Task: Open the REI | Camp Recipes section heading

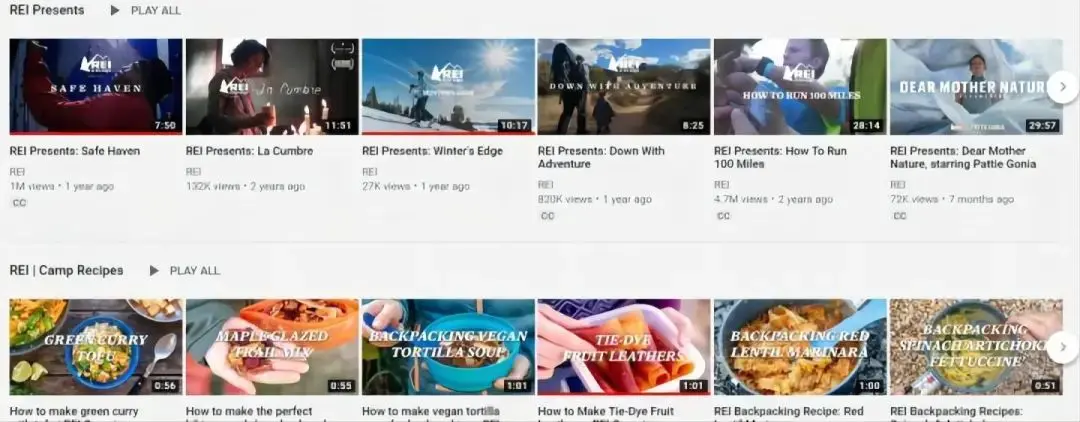Action: coord(66,270)
